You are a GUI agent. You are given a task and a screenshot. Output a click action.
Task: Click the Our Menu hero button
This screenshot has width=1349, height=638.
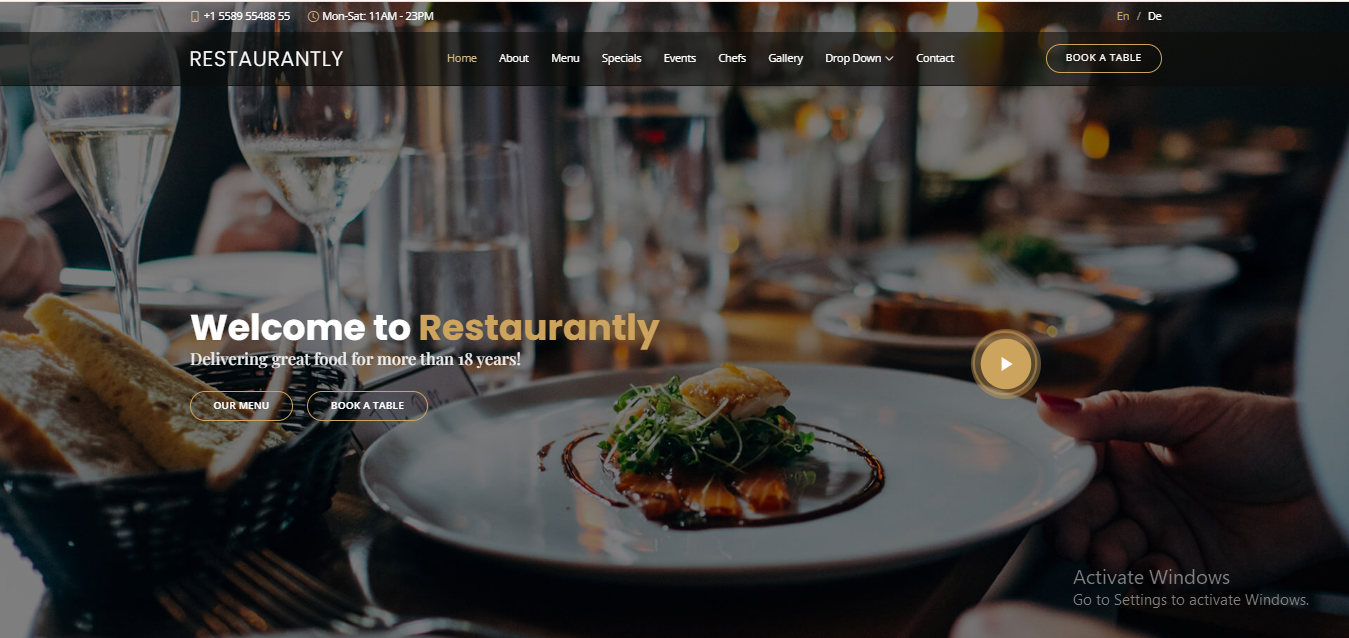[241, 406]
